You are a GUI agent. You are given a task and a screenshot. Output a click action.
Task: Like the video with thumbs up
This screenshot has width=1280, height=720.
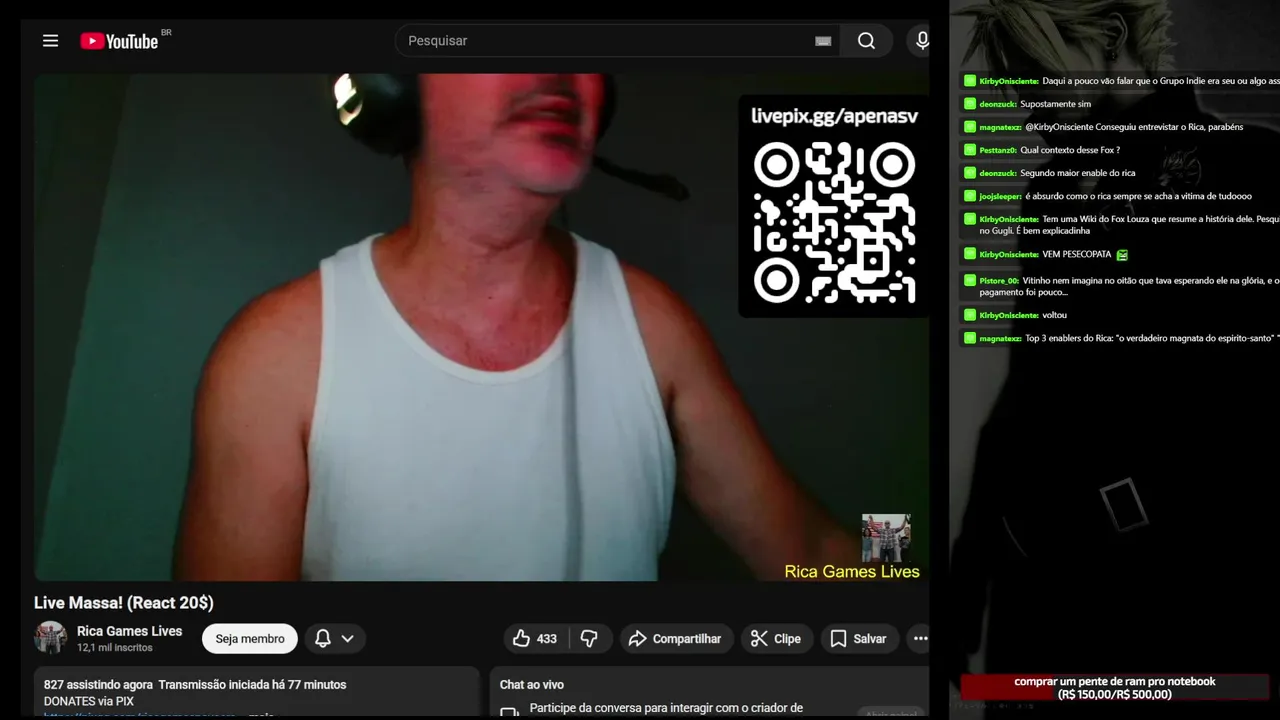pos(536,638)
